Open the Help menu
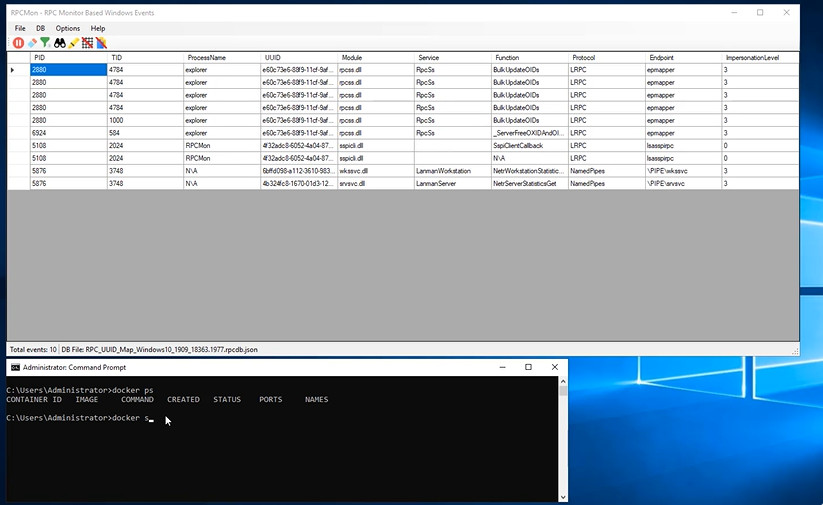Screen dimensions: 823x505 (x=98, y=28)
